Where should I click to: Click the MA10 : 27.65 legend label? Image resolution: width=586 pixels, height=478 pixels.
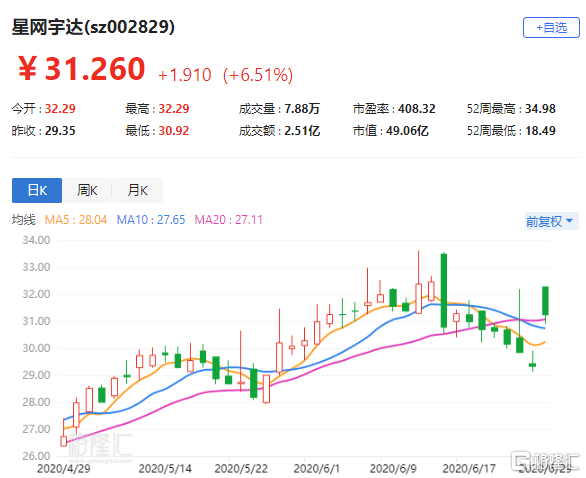click(x=151, y=219)
